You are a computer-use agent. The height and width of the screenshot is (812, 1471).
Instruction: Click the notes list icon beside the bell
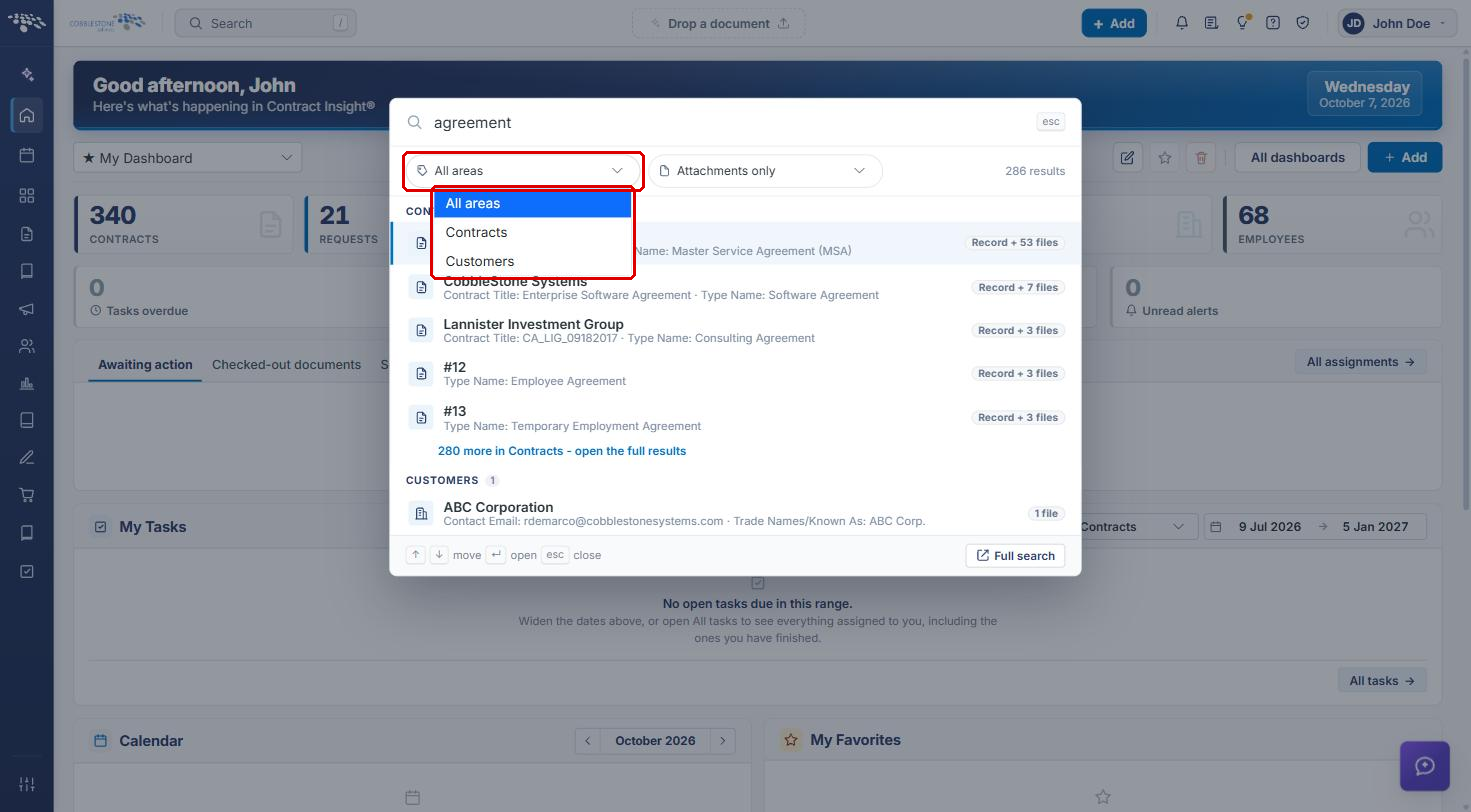tap(1211, 23)
